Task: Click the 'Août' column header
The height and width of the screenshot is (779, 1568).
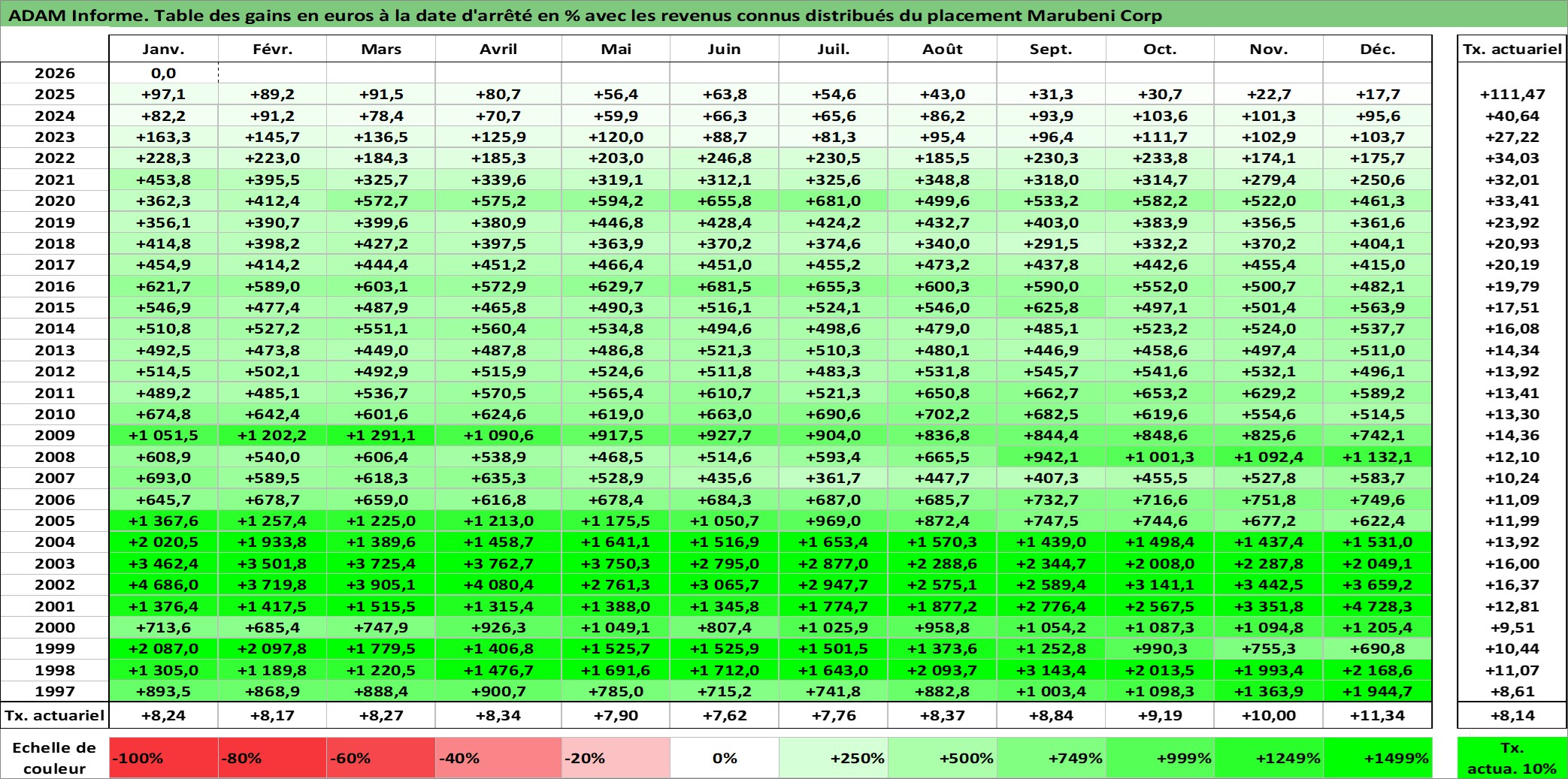Action: (x=943, y=49)
